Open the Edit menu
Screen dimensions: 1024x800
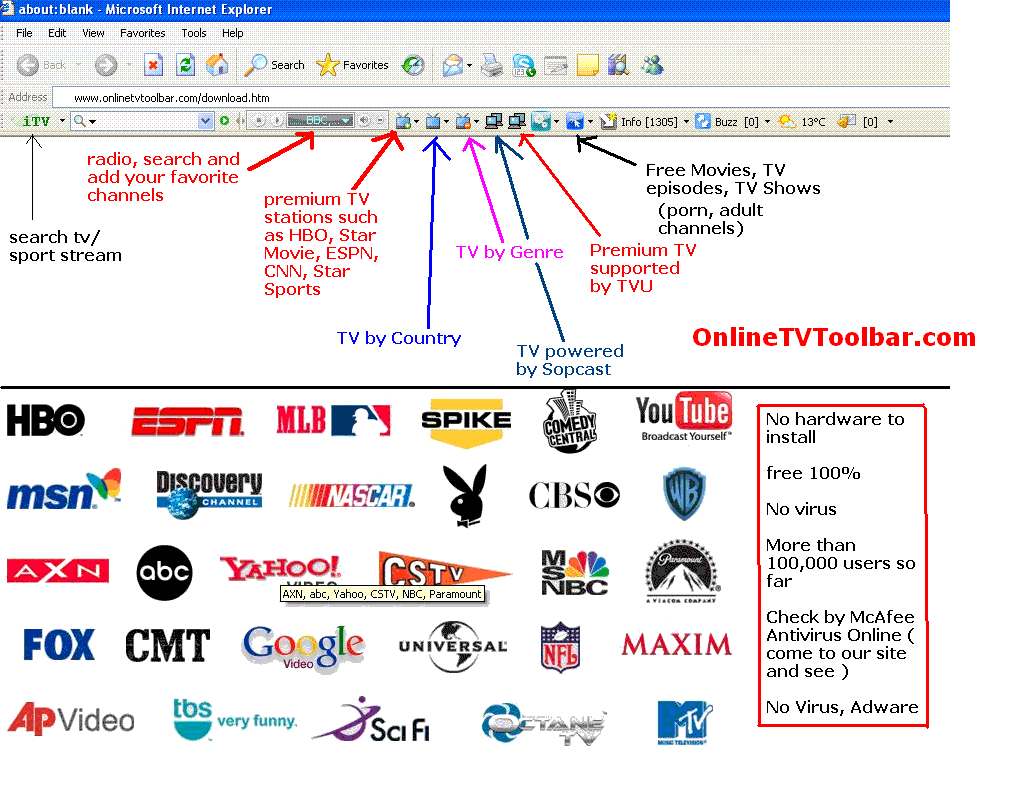(57, 33)
